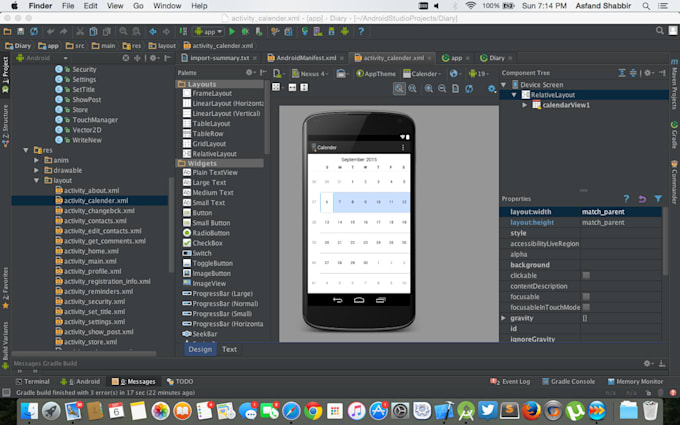
Task: Click the Cut scissors icon
Action: [80, 31]
